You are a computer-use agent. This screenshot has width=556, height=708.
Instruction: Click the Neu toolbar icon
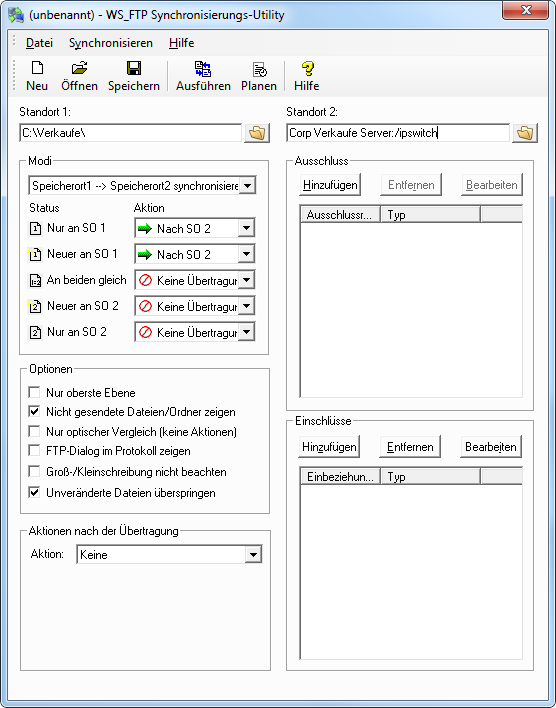[37, 68]
